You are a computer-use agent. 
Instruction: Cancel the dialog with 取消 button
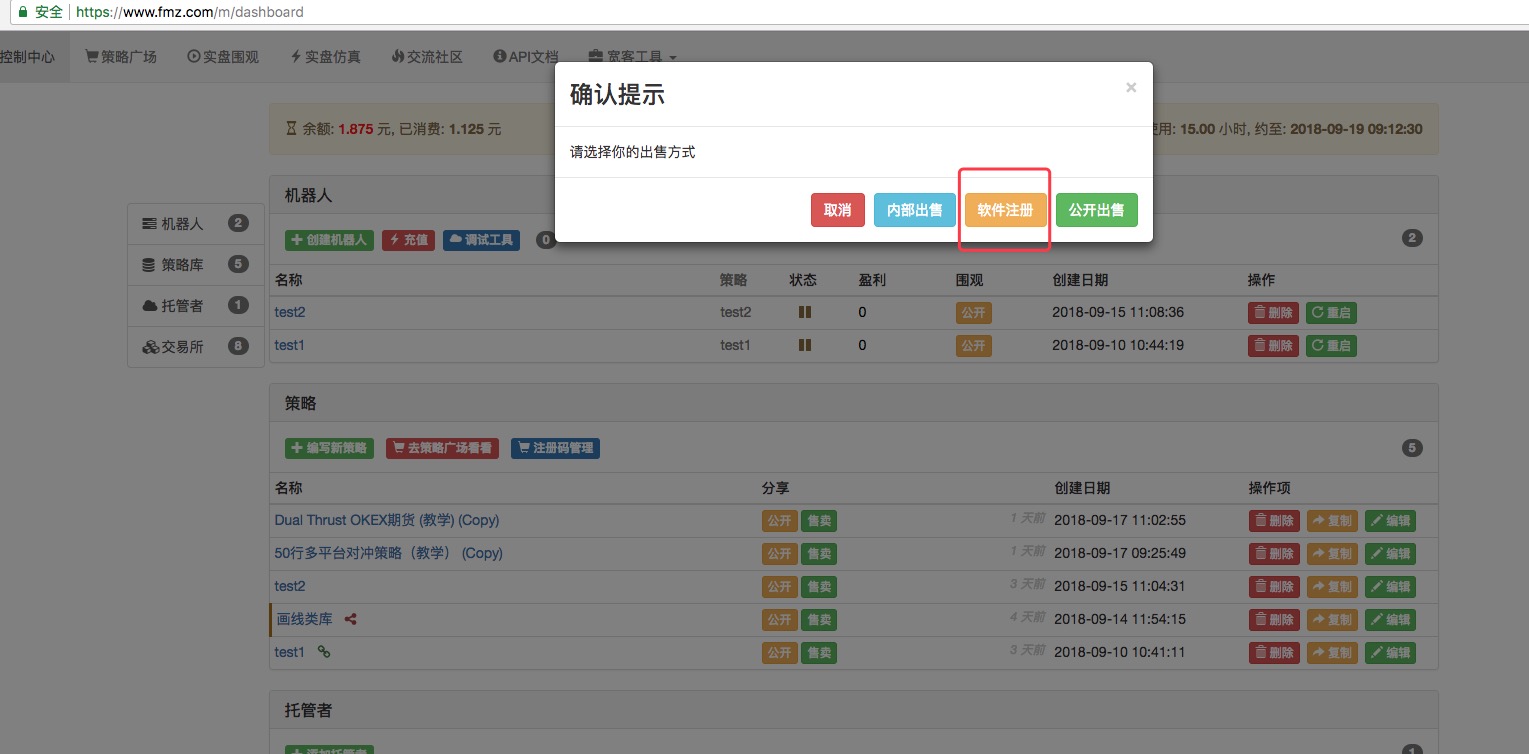837,210
